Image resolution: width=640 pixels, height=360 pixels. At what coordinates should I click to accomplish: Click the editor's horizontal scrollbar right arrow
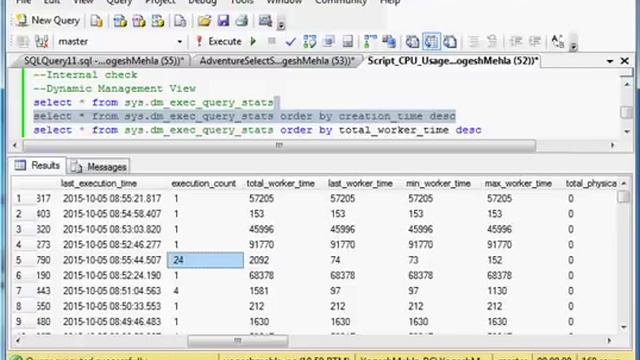[x=612, y=145]
